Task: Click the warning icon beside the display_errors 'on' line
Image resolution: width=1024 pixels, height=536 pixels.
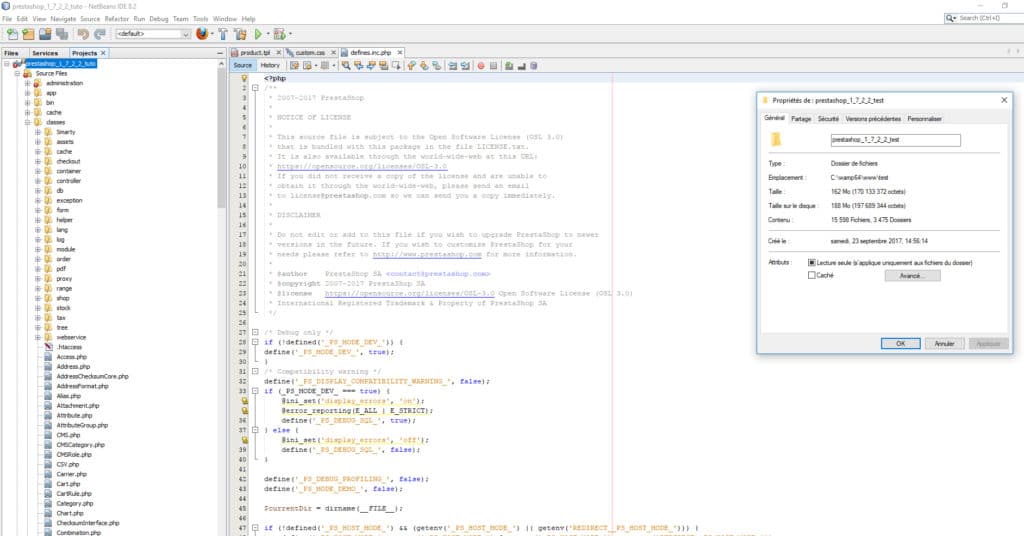Action: (x=245, y=401)
